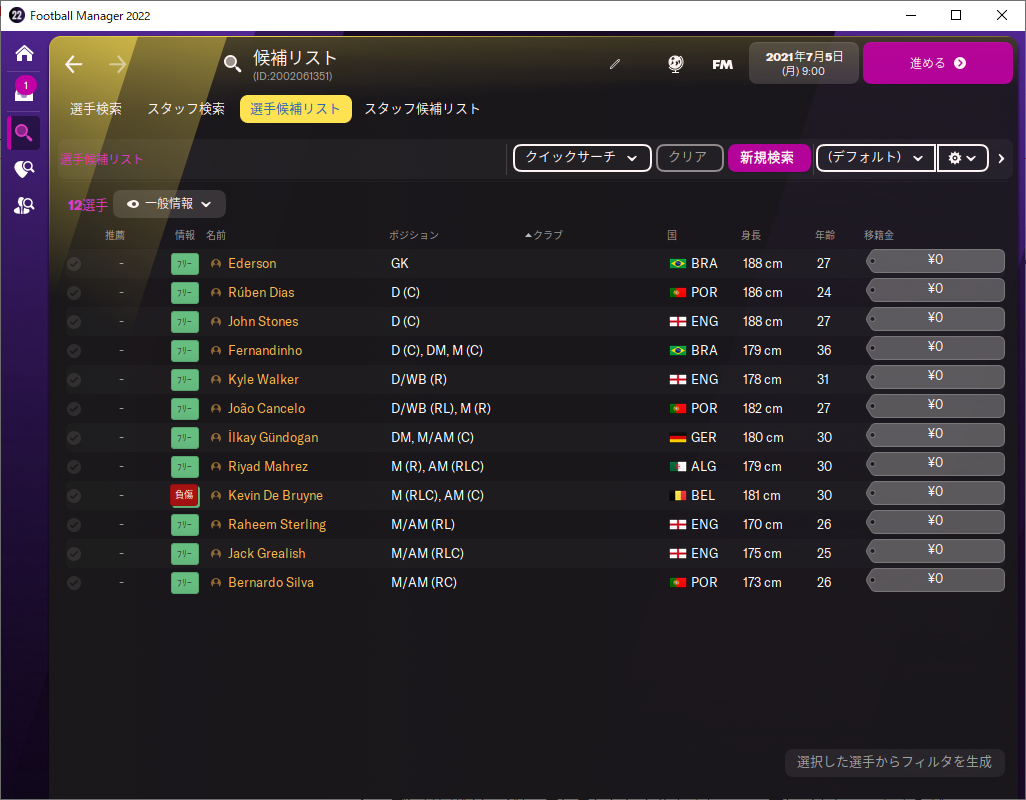The height and width of the screenshot is (800, 1026).
Task: Click the Portugal flag in João Cancelo row
Action: (x=678, y=408)
